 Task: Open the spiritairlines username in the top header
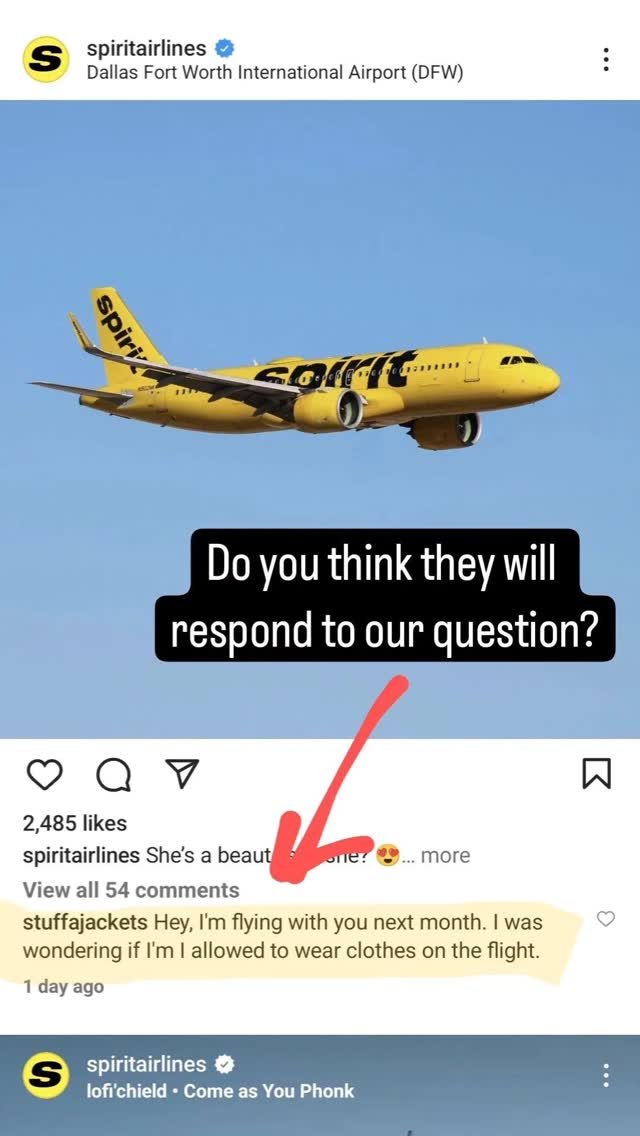[146, 49]
